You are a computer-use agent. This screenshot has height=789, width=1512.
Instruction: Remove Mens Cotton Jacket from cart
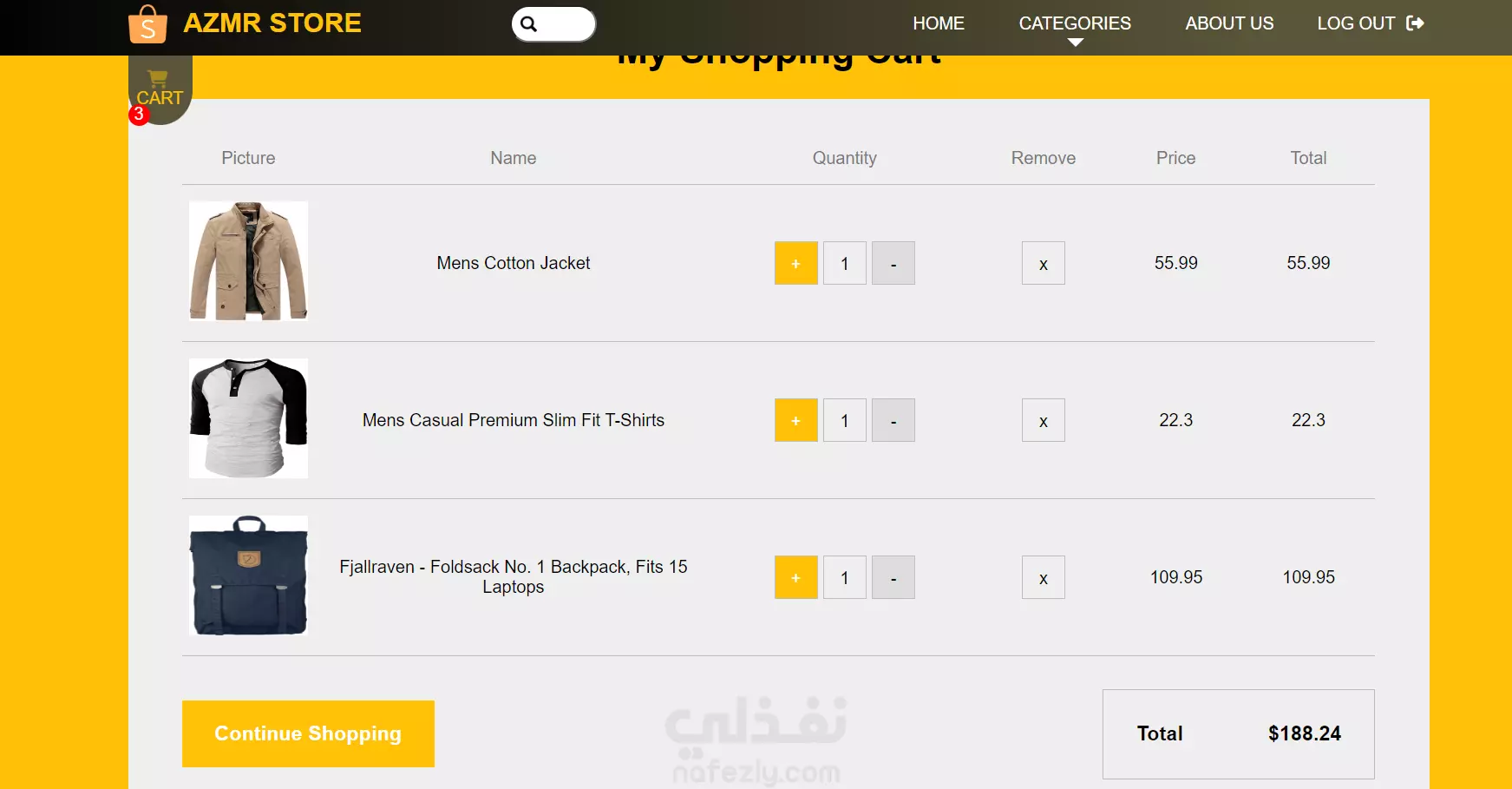tap(1044, 263)
